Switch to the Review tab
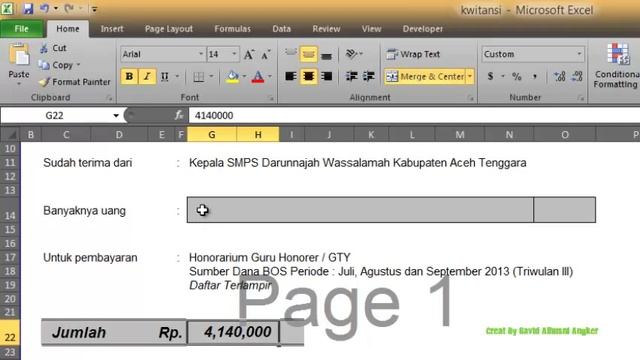 click(326, 29)
